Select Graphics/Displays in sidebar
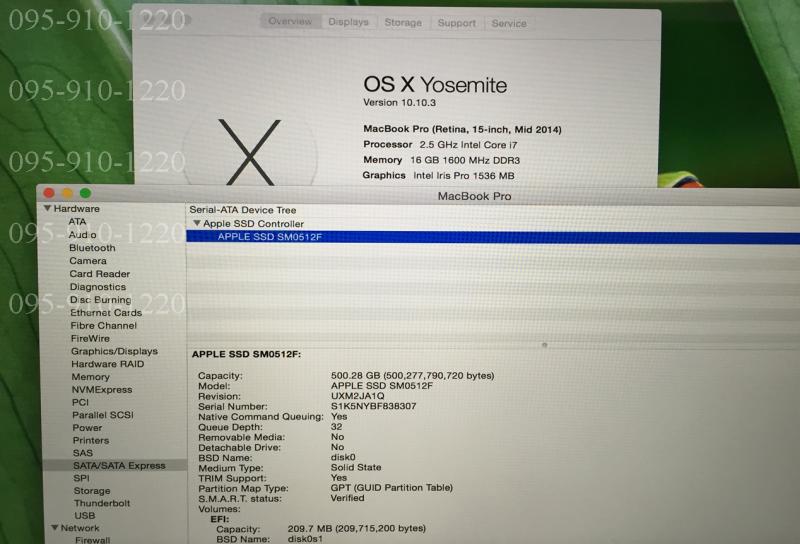The height and width of the screenshot is (544, 800). pos(114,351)
